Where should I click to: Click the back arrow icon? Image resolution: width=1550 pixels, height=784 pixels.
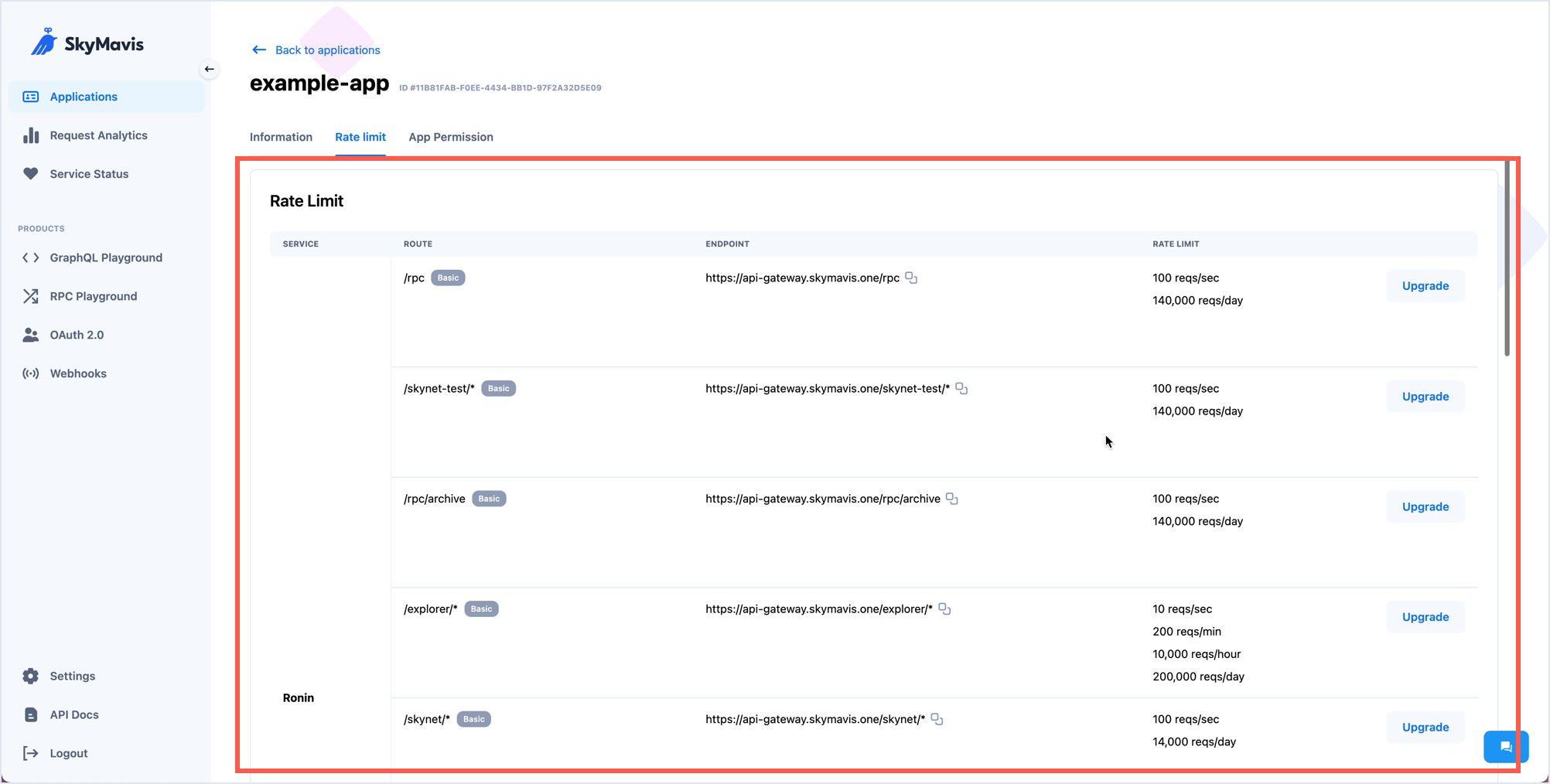coord(259,49)
